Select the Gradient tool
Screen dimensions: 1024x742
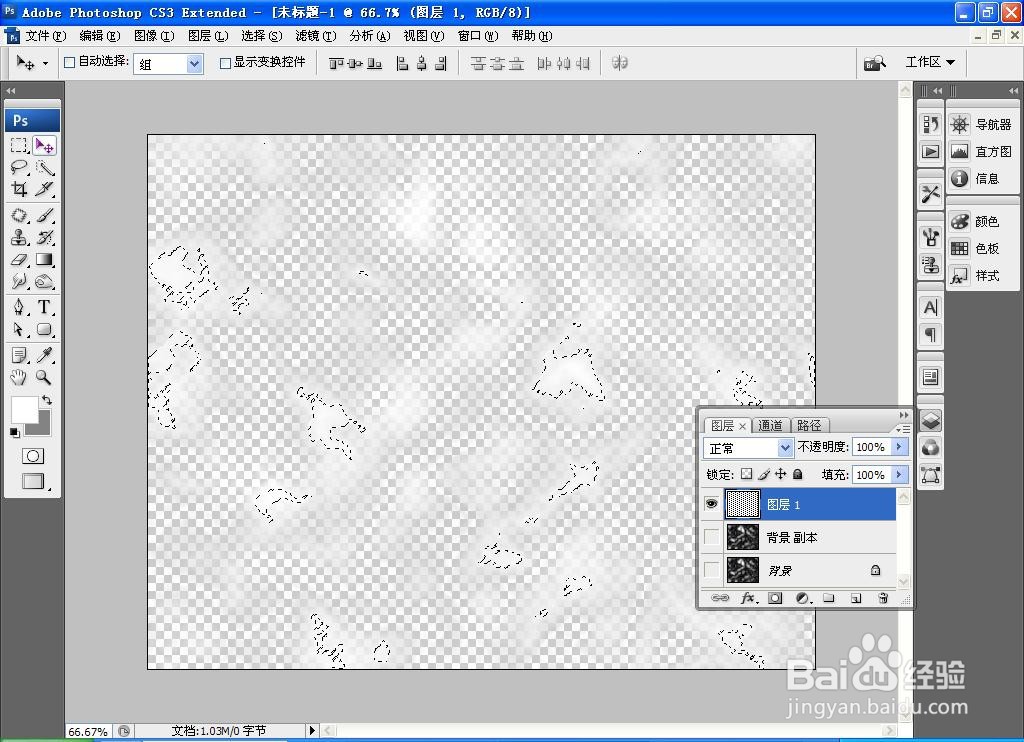coord(44,259)
